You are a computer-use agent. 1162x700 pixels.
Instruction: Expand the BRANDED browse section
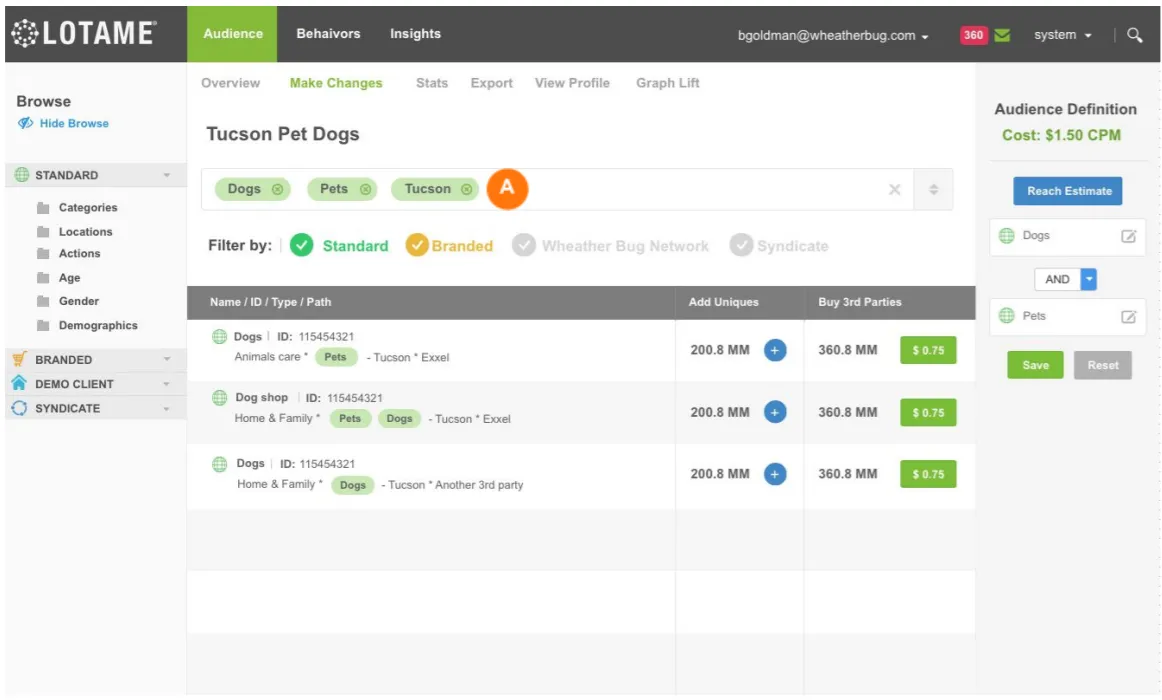click(x=167, y=360)
